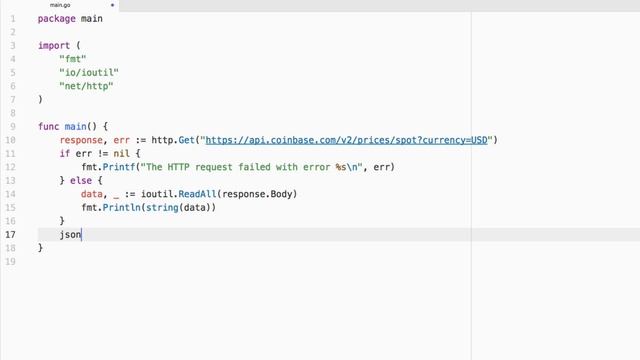640x360 pixels.
Task: Select the main.go tab
Action: 60,5
